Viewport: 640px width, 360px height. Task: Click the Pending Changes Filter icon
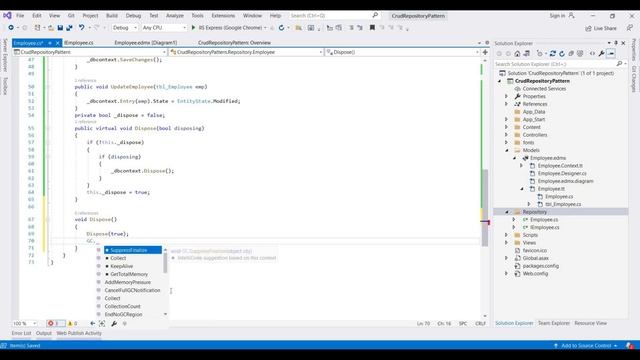[540, 53]
